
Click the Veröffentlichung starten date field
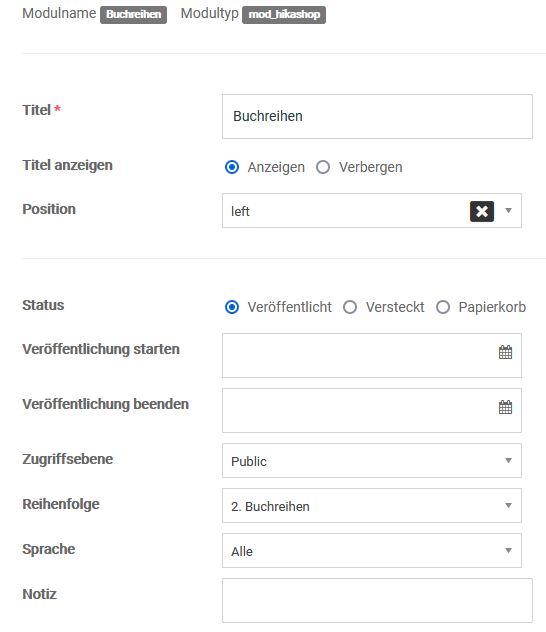tap(372, 356)
